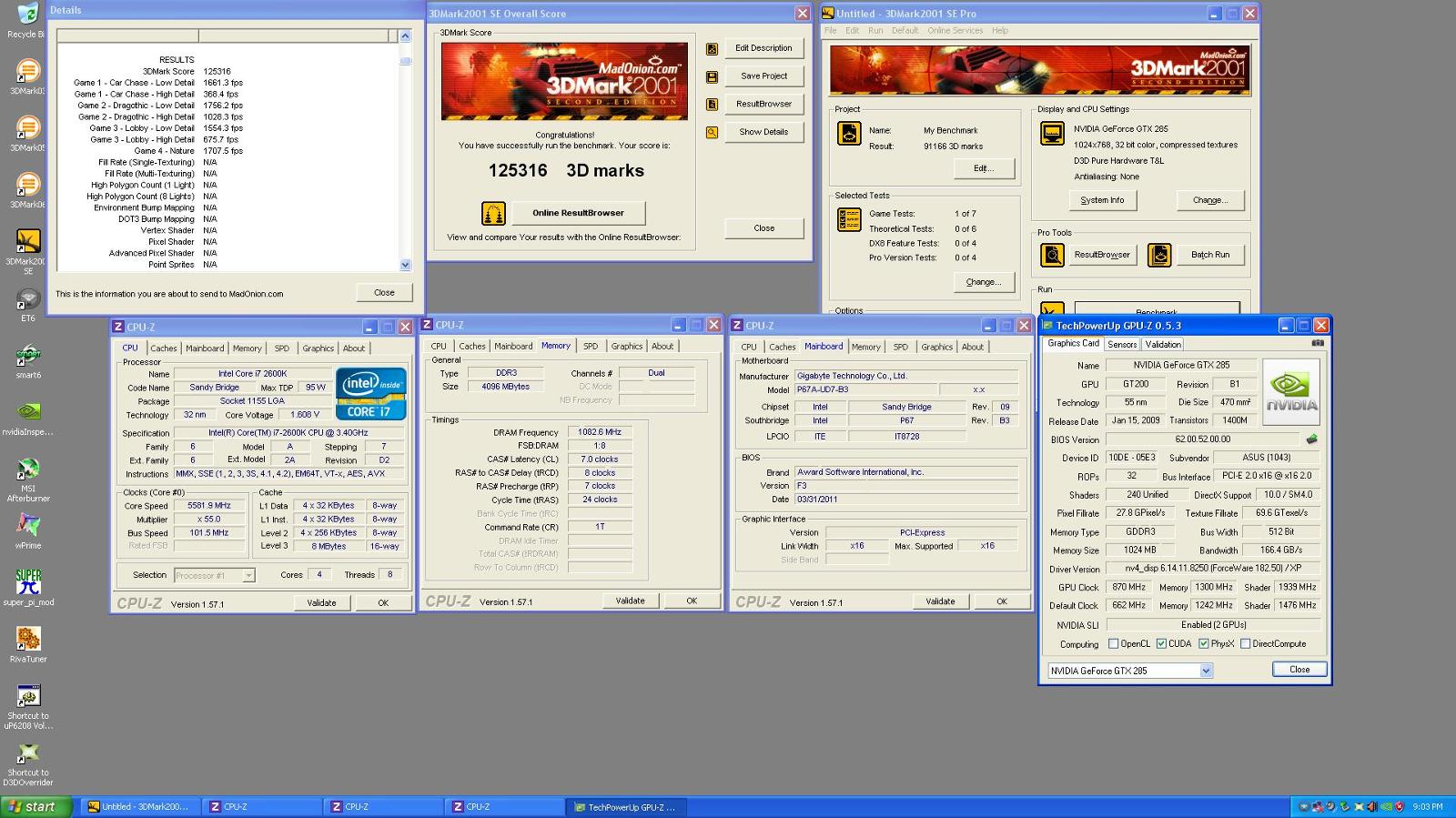
Task: Close the Details window with Close button
Action: tap(384, 293)
